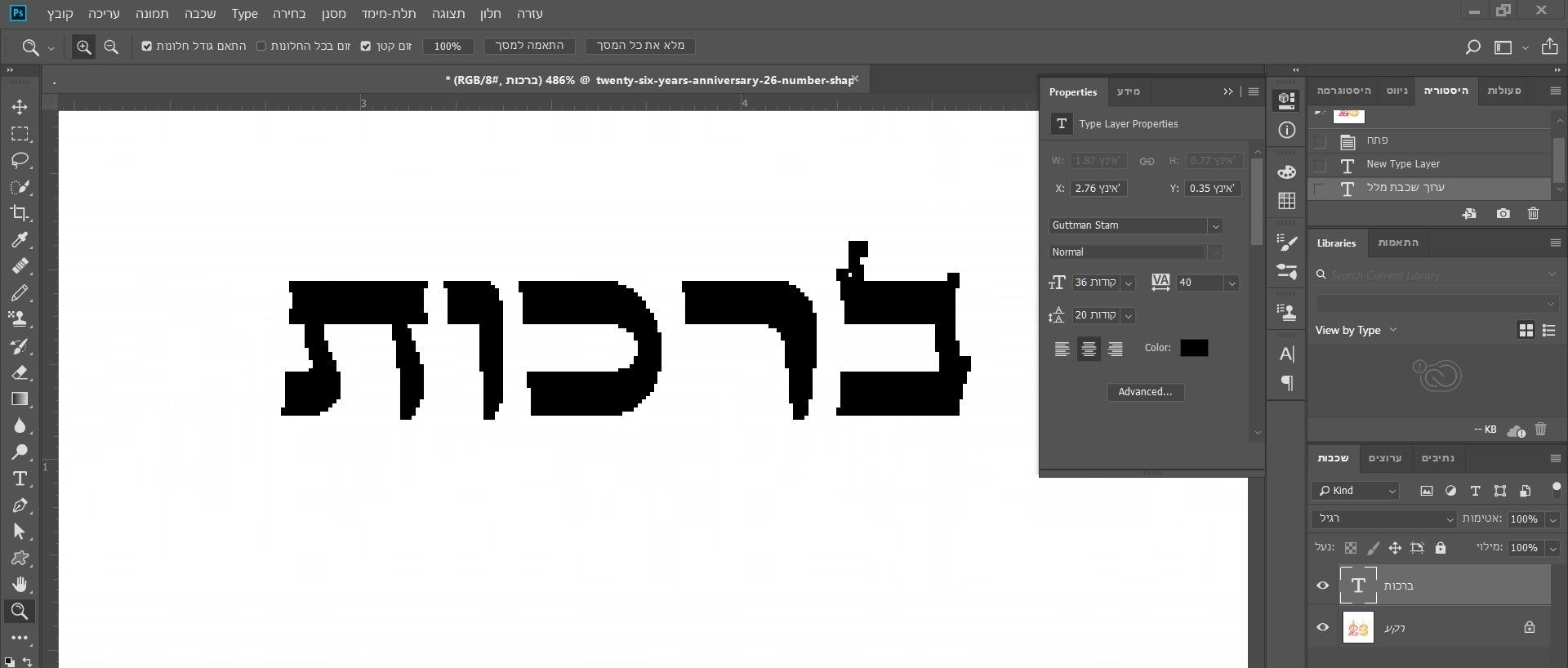Click מלא את כל המסך fill screen button
Viewport: 1568px width, 668px height.
(x=640, y=46)
